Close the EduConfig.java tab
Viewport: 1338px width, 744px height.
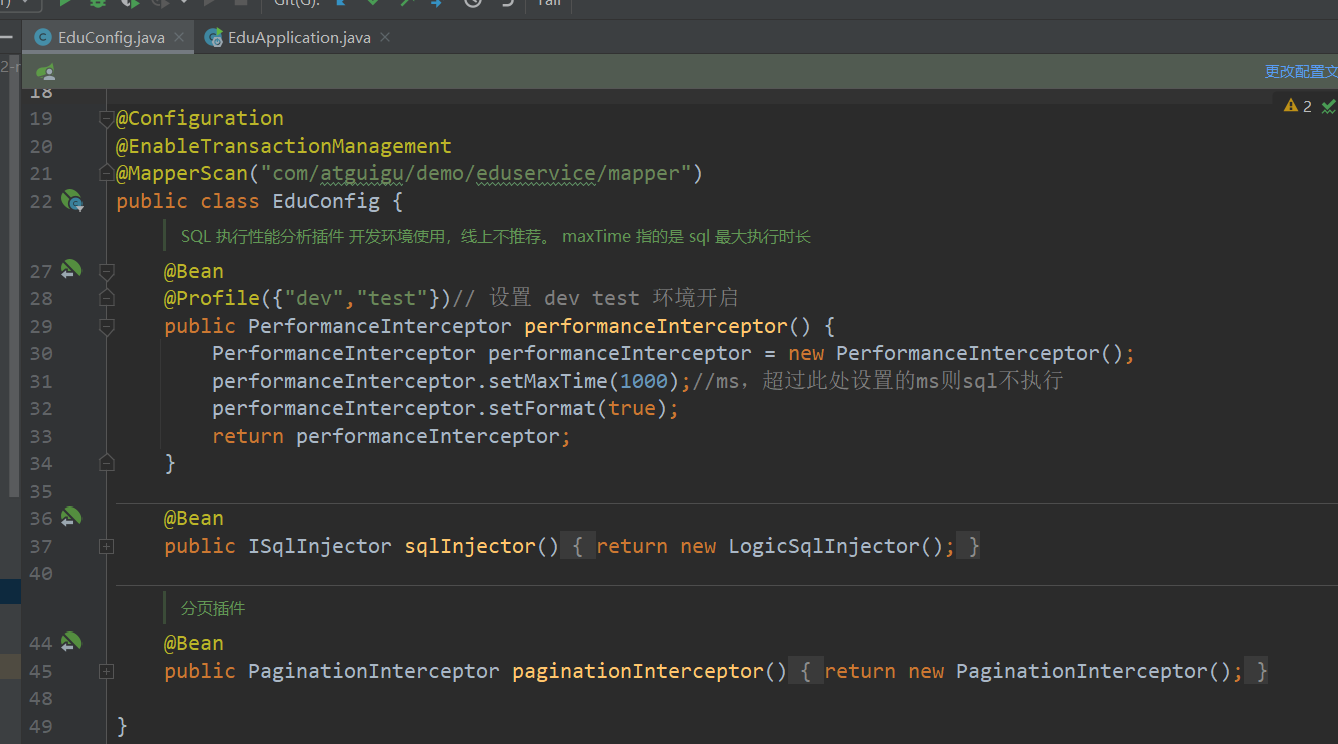(x=180, y=37)
